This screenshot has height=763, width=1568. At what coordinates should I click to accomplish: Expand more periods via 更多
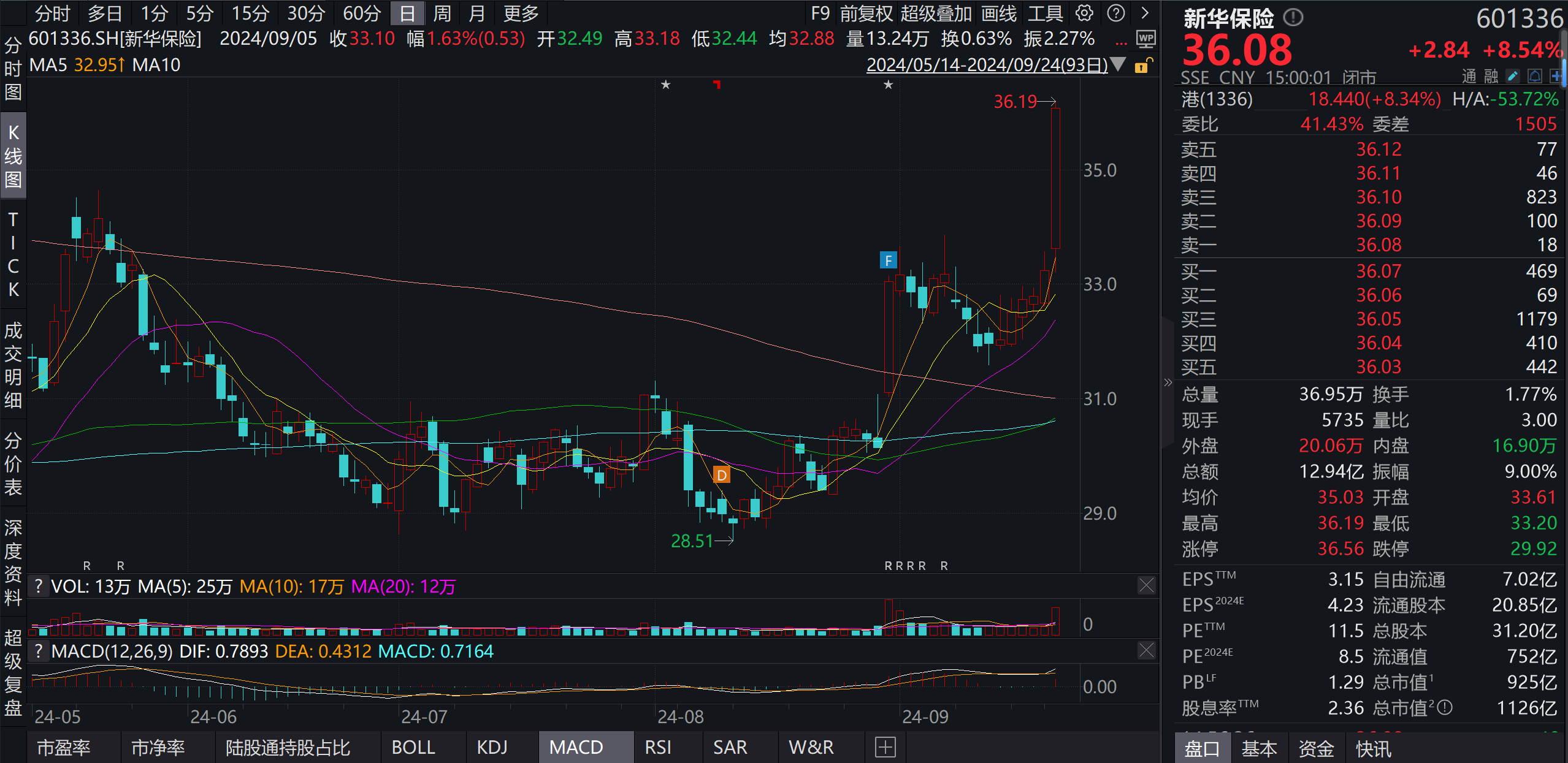click(x=521, y=13)
